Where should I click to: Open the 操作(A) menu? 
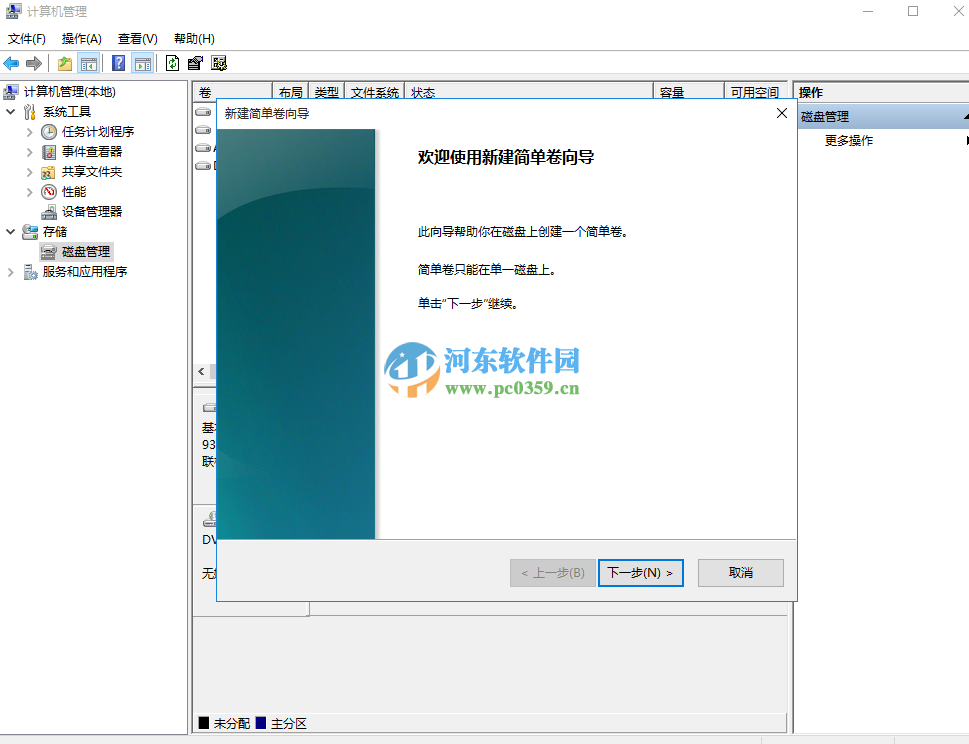click(80, 38)
